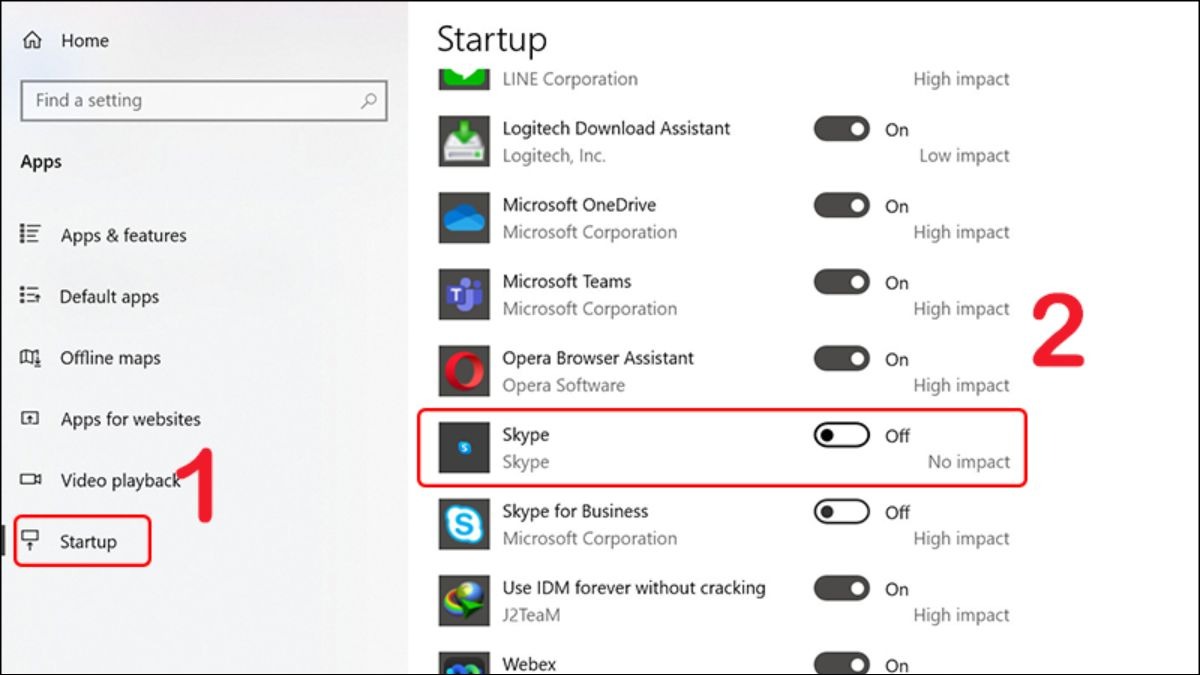Click the Offline maps icon
The height and width of the screenshot is (675, 1200).
coord(30,358)
